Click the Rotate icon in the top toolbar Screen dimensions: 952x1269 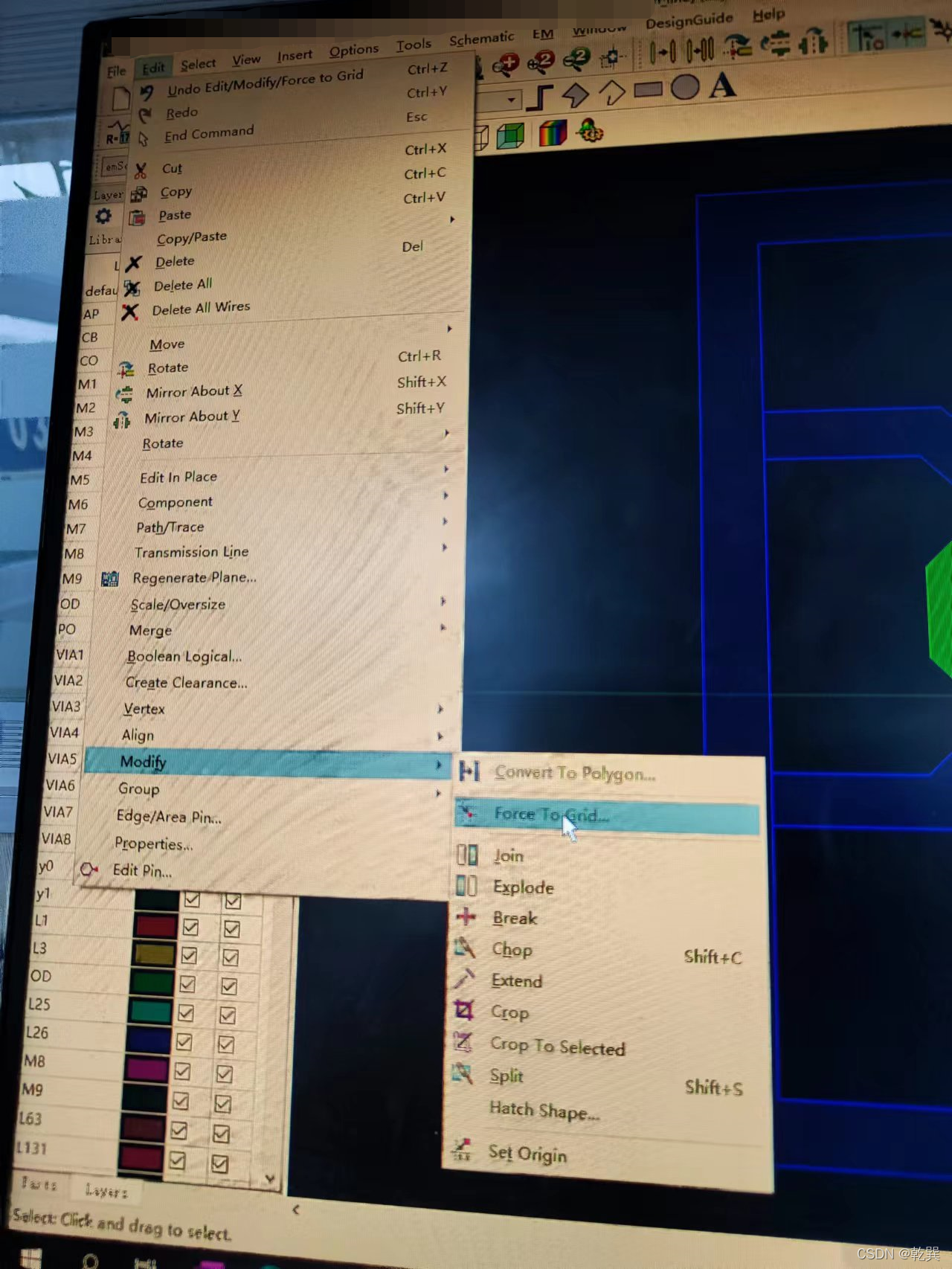[x=738, y=45]
